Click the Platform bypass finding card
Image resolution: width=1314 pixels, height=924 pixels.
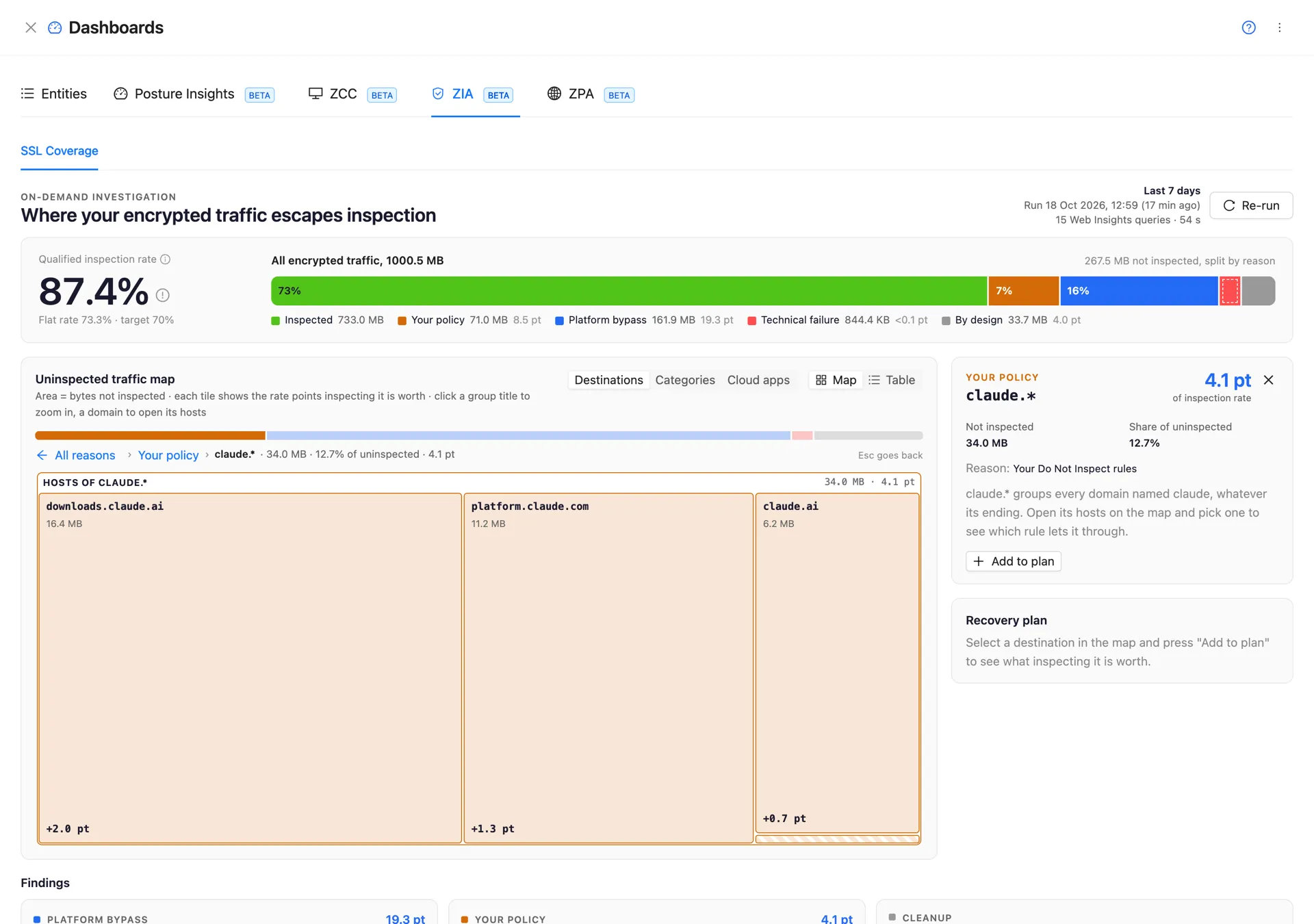[x=229, y=912]
